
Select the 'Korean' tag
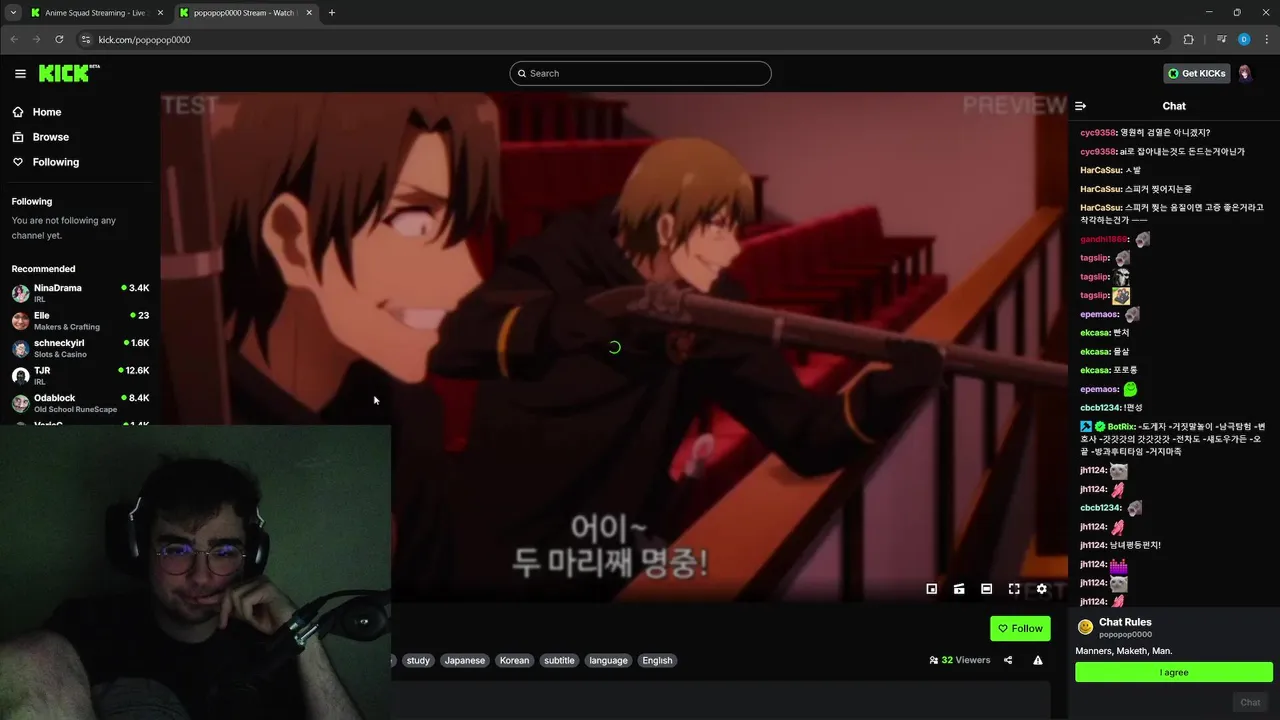tap(514, 660)
